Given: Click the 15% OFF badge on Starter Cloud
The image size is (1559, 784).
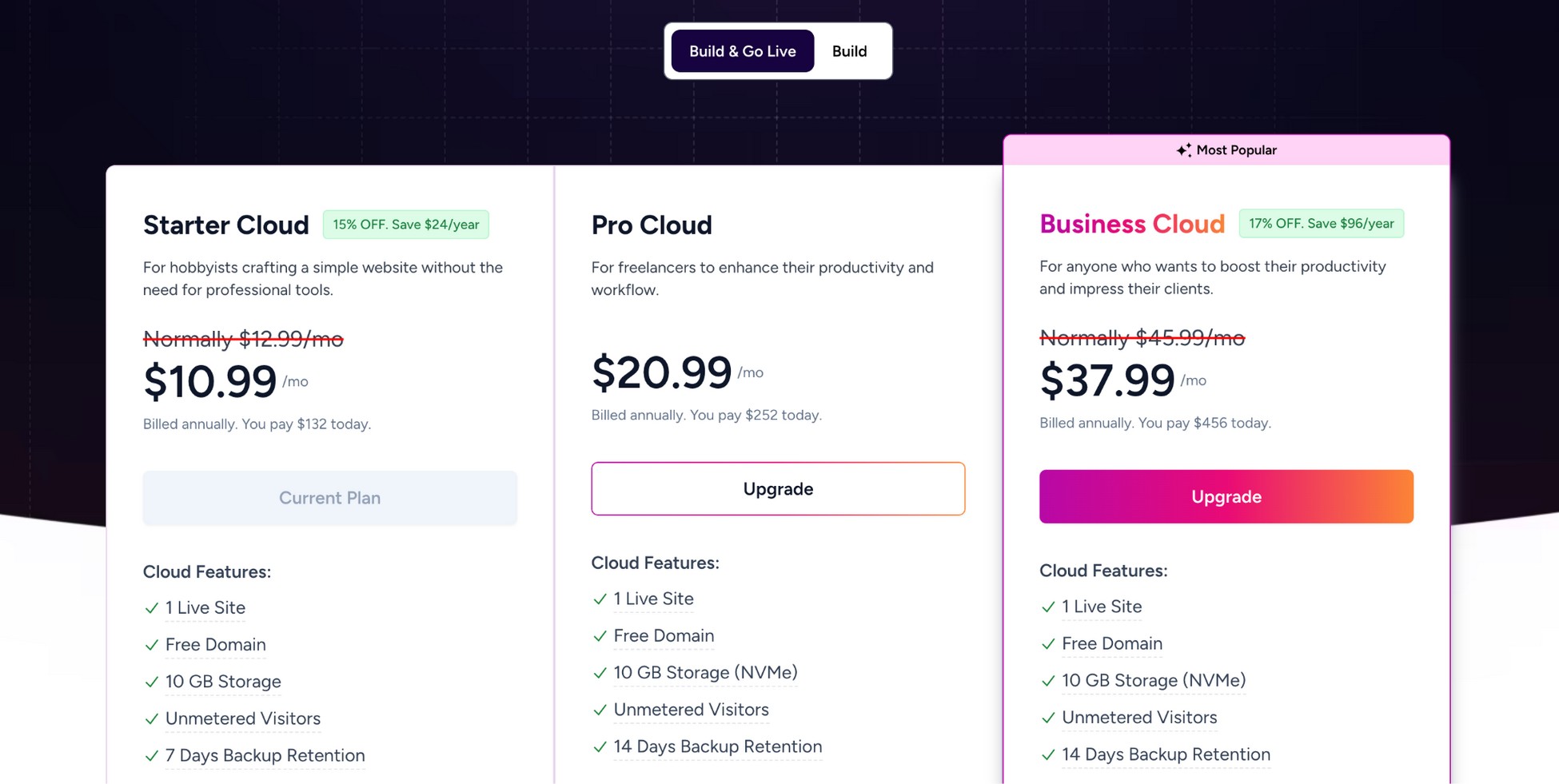Looking at the screenshot, I should (x=406, y=225).
